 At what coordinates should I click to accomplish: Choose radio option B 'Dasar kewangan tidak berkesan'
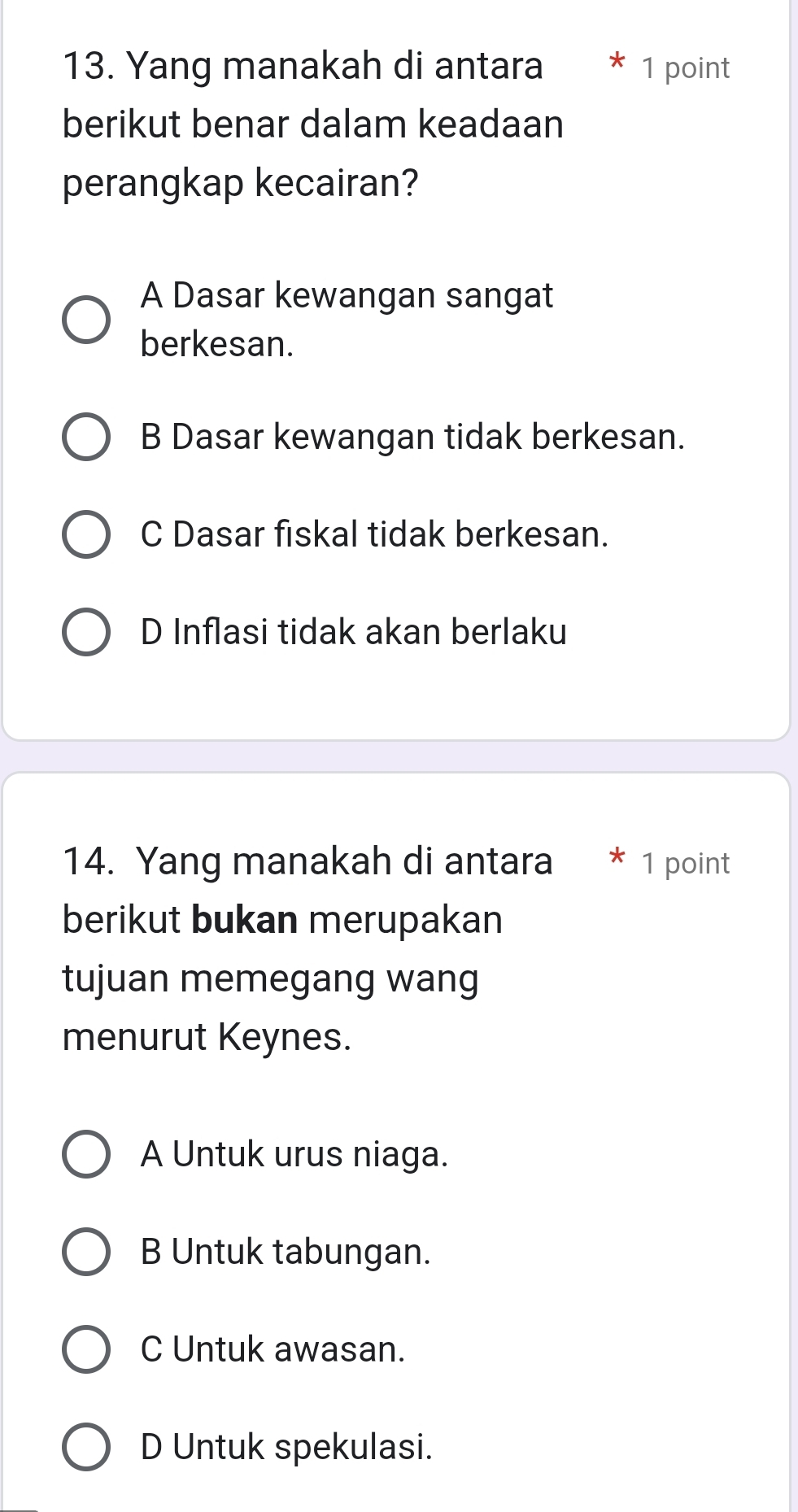[x=86, y=438]
